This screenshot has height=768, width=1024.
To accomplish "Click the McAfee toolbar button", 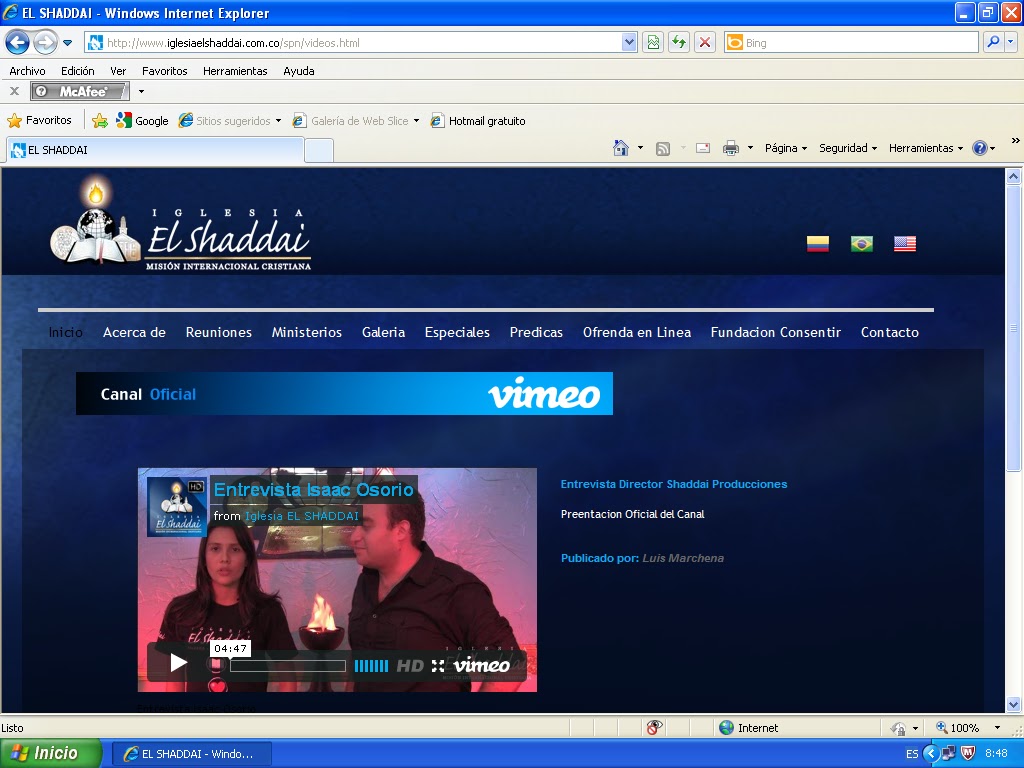I will [x=80, y=91].
